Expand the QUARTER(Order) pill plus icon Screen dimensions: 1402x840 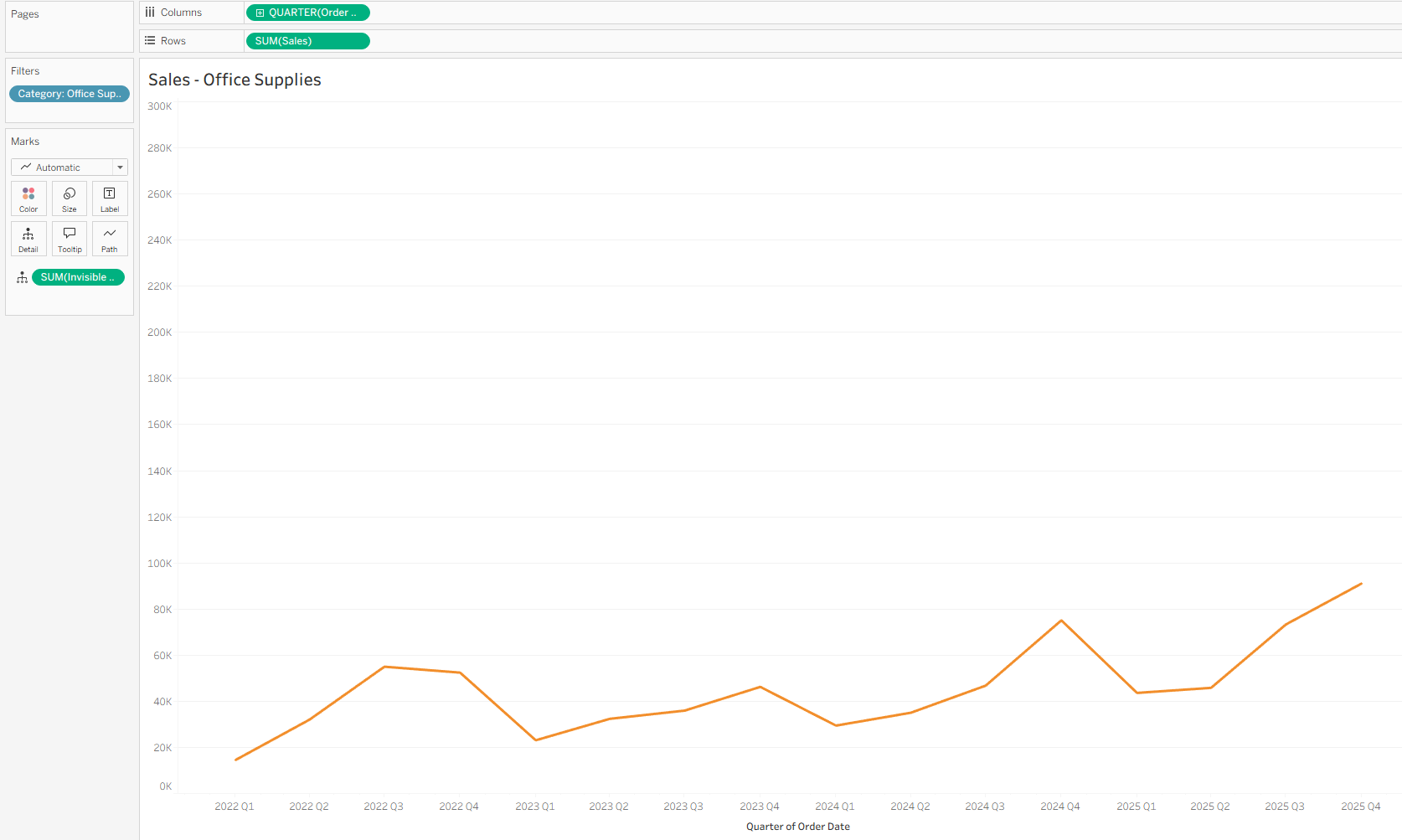[260, 13]
